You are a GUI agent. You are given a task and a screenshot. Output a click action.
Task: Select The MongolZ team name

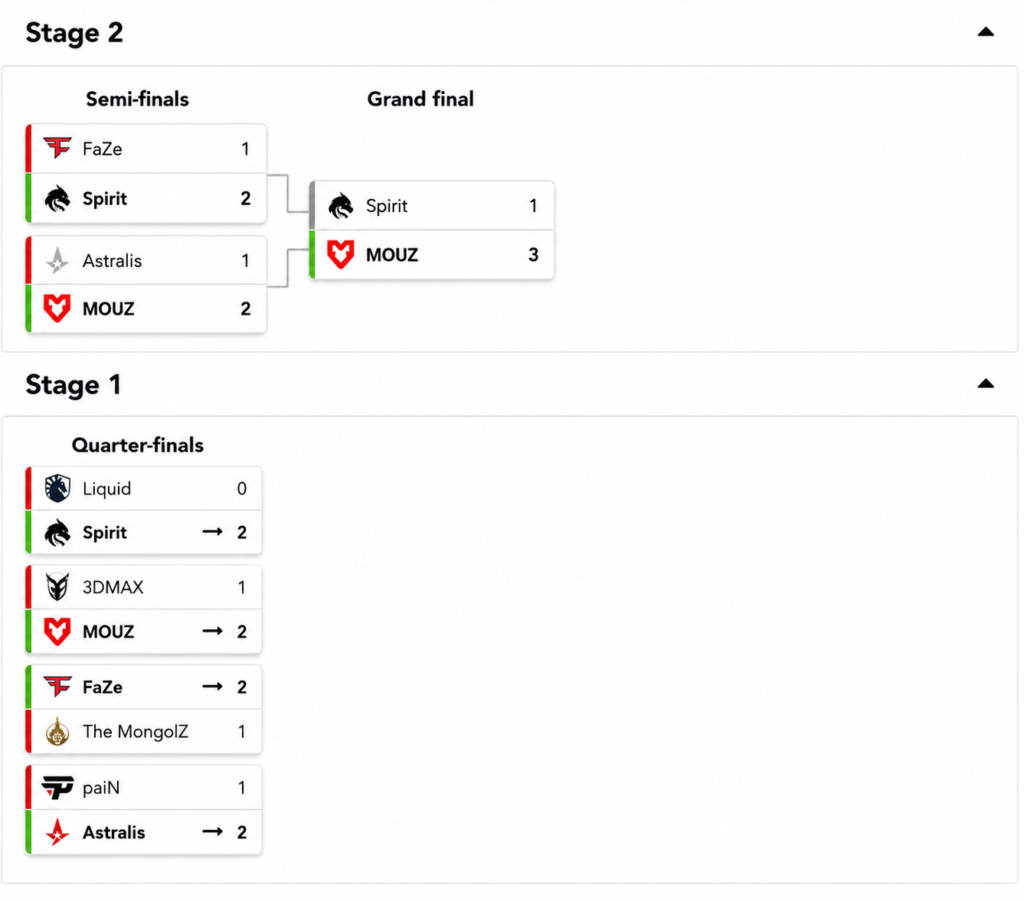[x=135, y=731]
